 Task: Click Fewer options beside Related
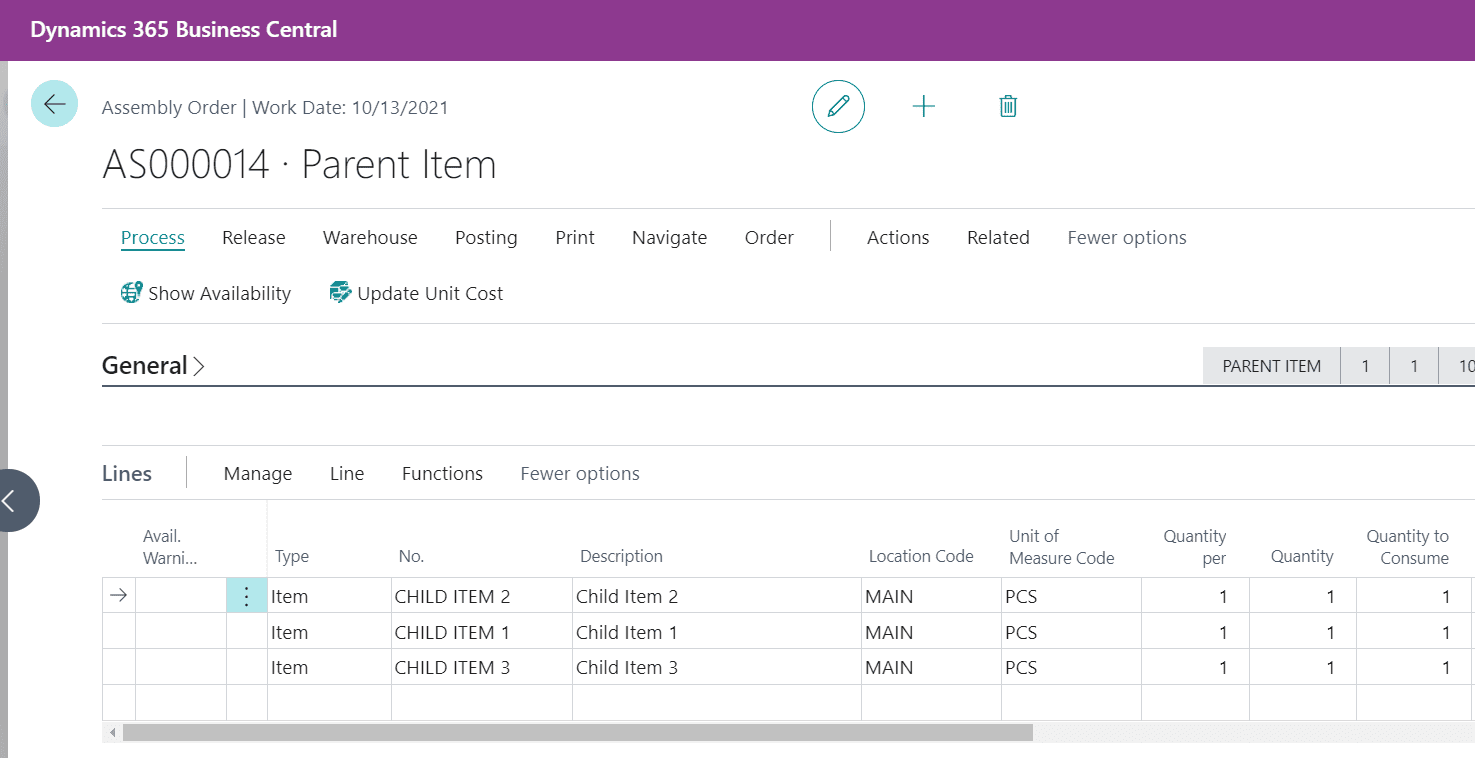(x=1127, y=238)
